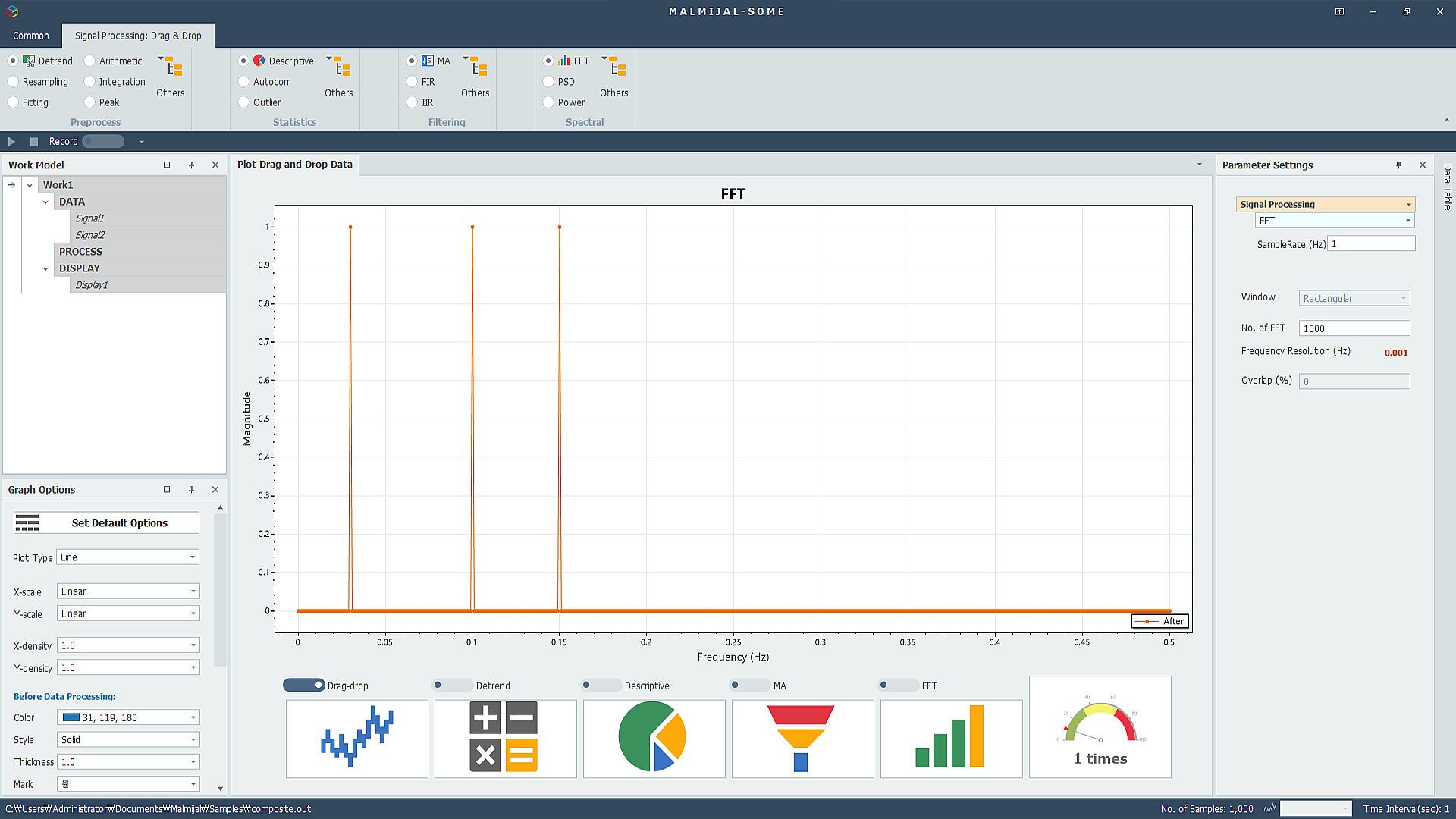This screenshot has height=819, width=1456.
Task: Click the funnel MA filter tile
Action: pos(802,738)
